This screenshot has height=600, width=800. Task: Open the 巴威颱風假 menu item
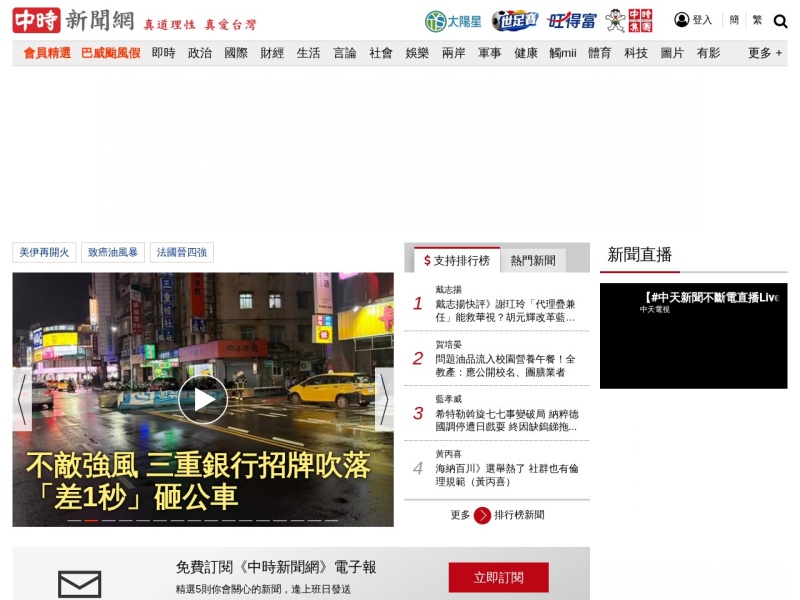111,53
